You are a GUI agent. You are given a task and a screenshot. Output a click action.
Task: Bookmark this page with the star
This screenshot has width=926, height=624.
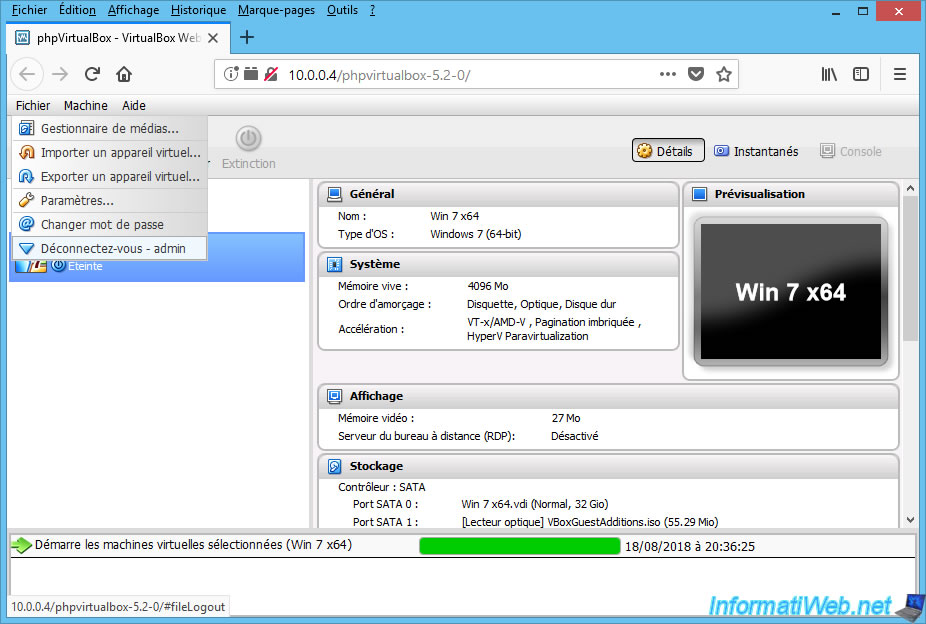pyautogui.click(x=724, y=74)
